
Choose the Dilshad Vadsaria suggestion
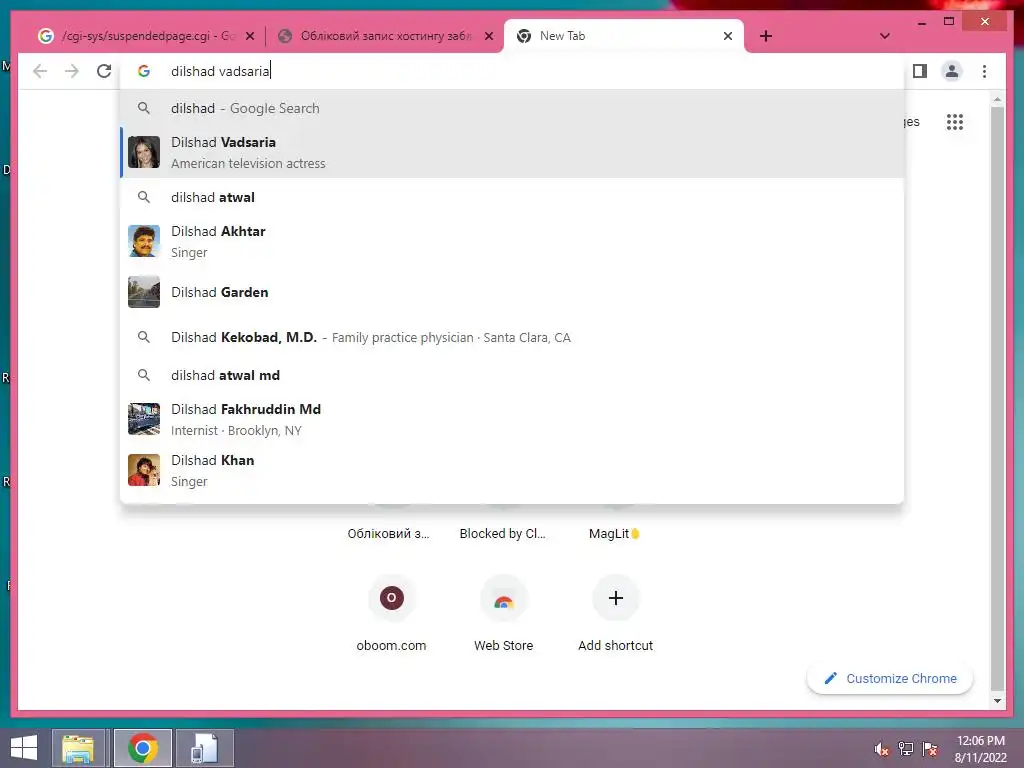pos(512,152)
